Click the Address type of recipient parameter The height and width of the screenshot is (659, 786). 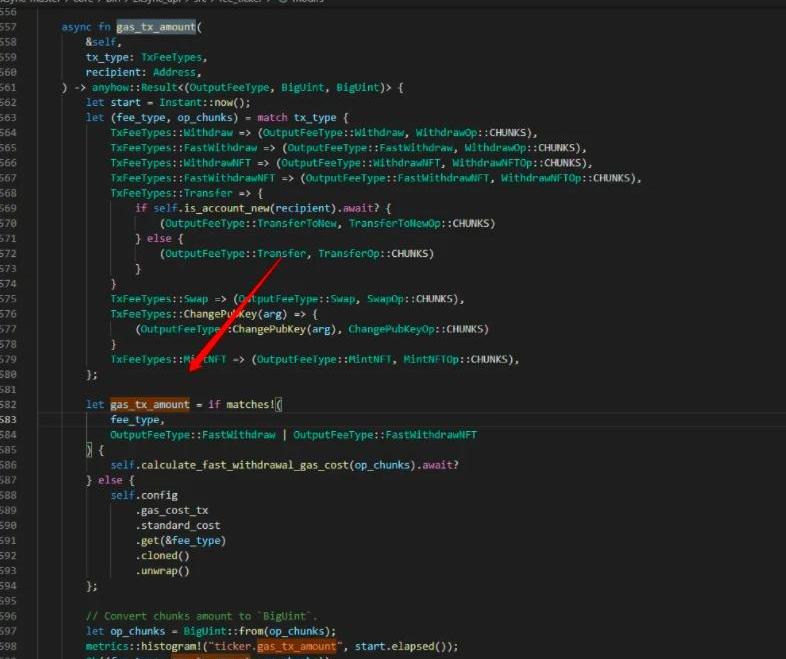[178, 72]
